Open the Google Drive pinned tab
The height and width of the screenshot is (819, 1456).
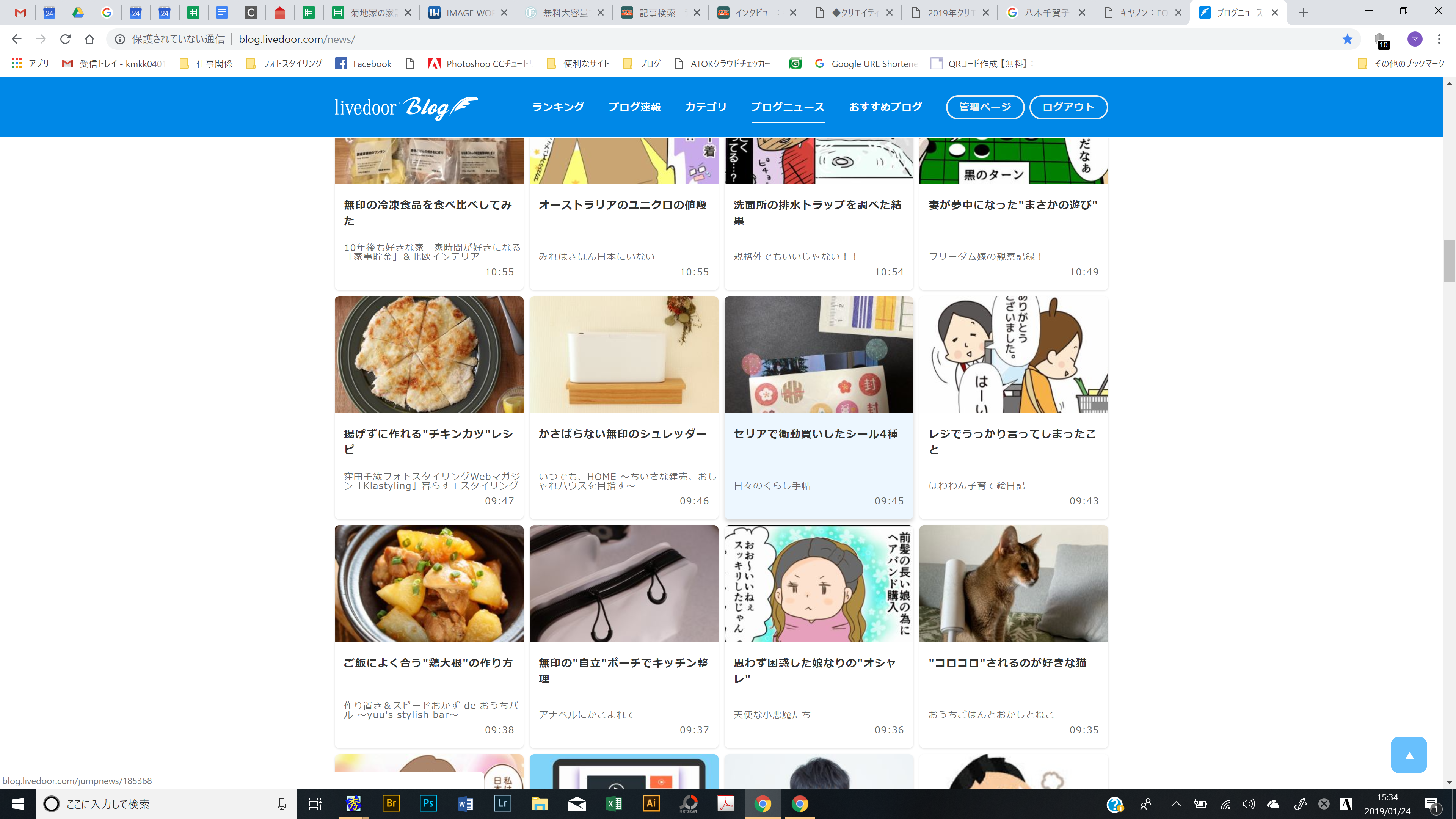78,13
